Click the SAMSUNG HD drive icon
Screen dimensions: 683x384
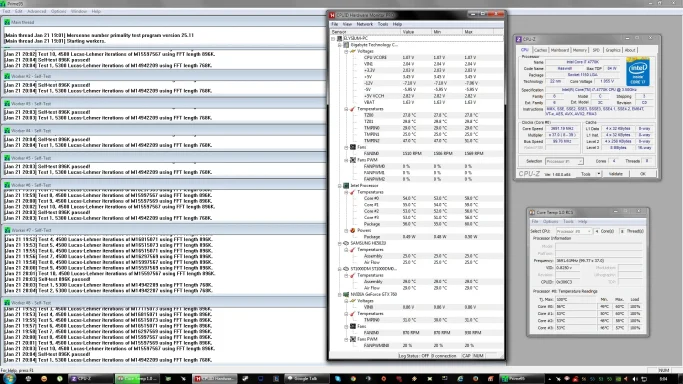click(346, 243)
